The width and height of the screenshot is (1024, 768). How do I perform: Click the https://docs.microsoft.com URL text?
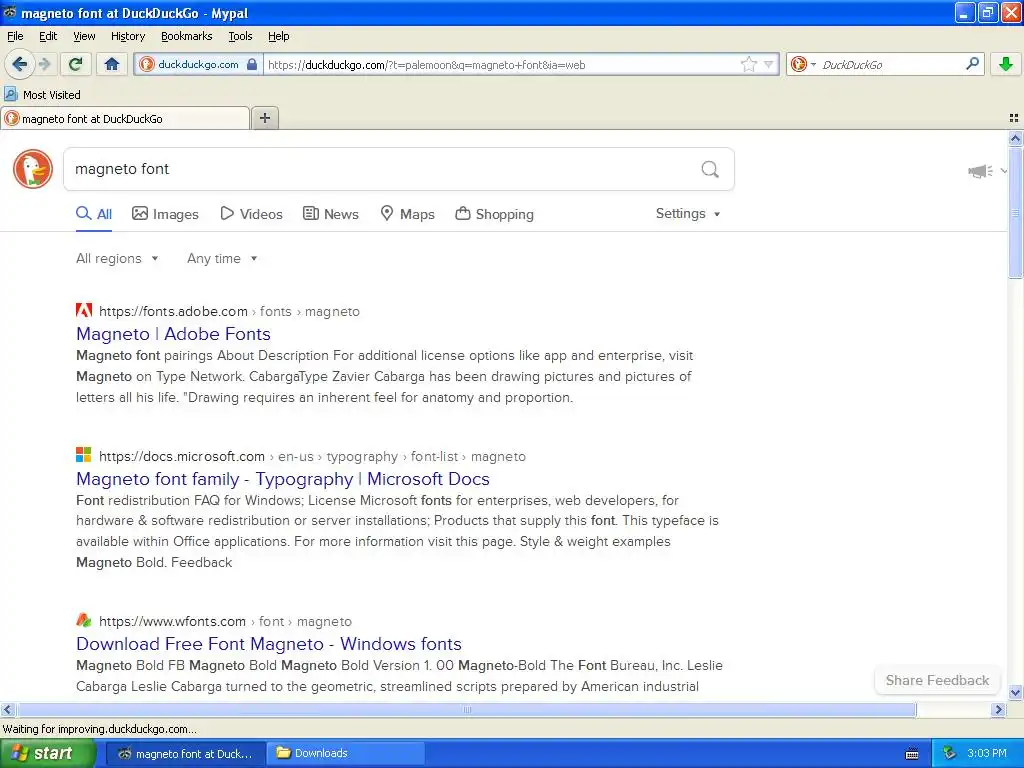pos(182,456)
